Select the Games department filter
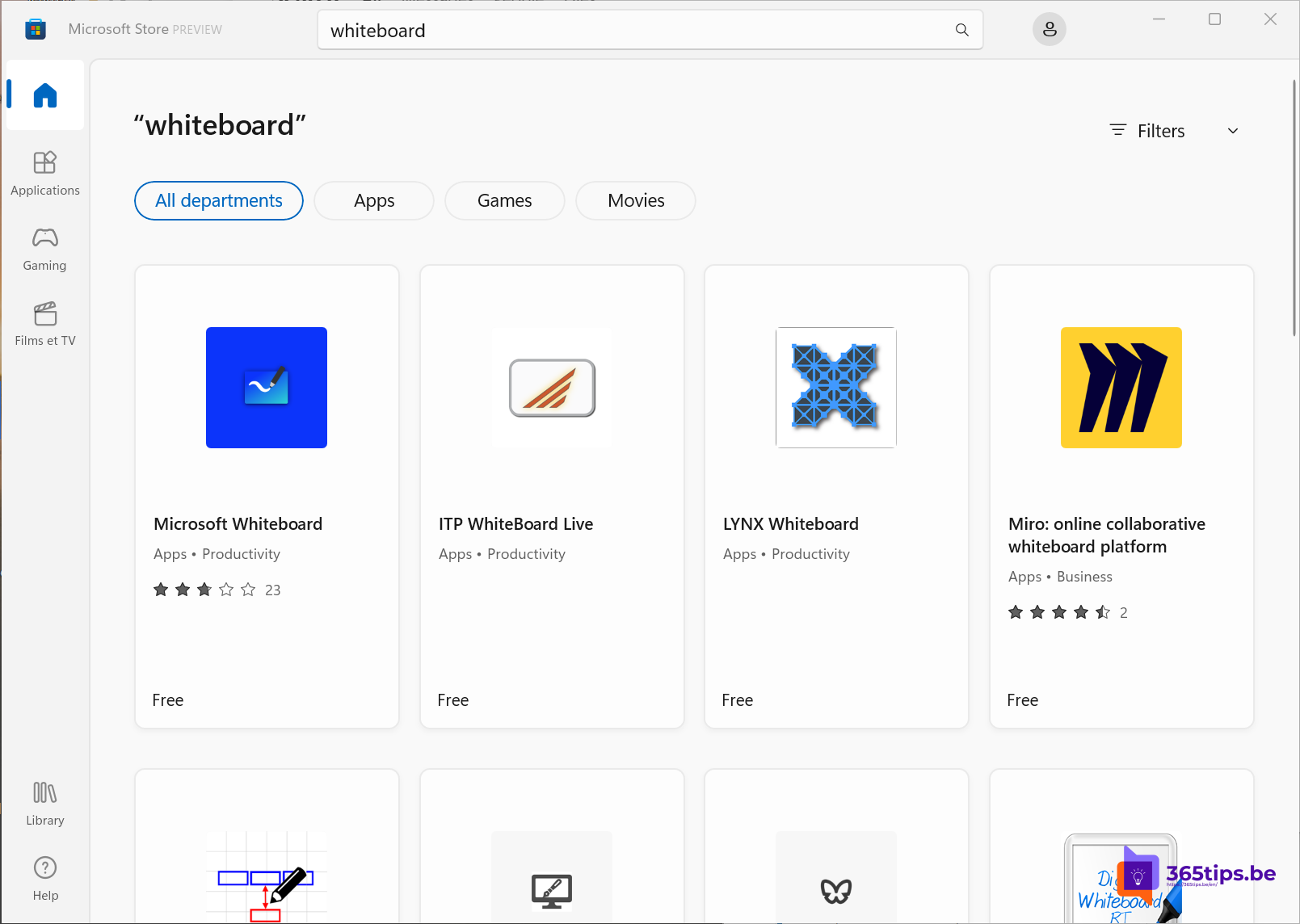Viewport: 1300px width, 924px height. (x=504, y=200)
